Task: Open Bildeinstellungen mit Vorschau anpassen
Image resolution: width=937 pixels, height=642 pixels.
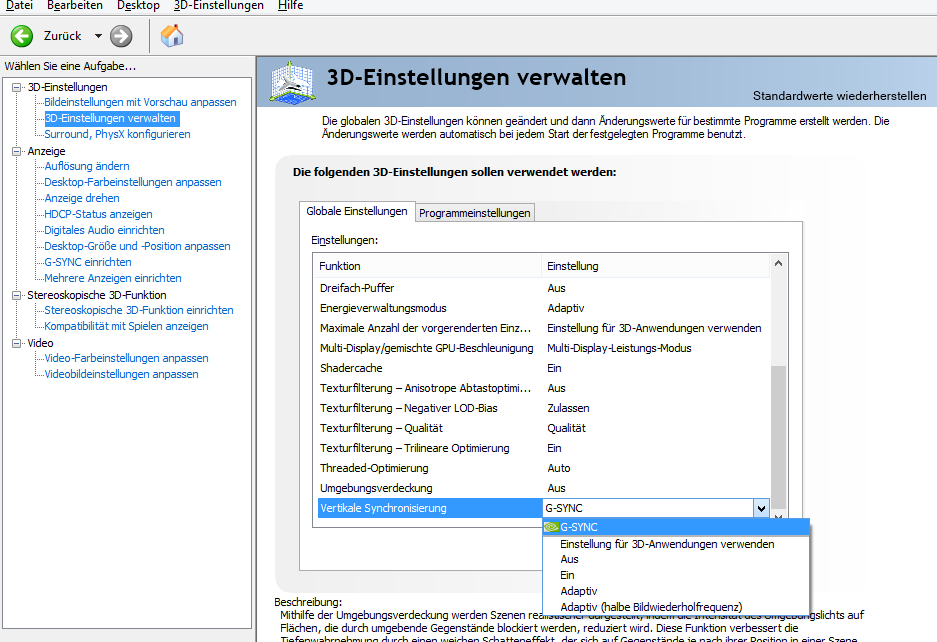Action: click(140, 102)
